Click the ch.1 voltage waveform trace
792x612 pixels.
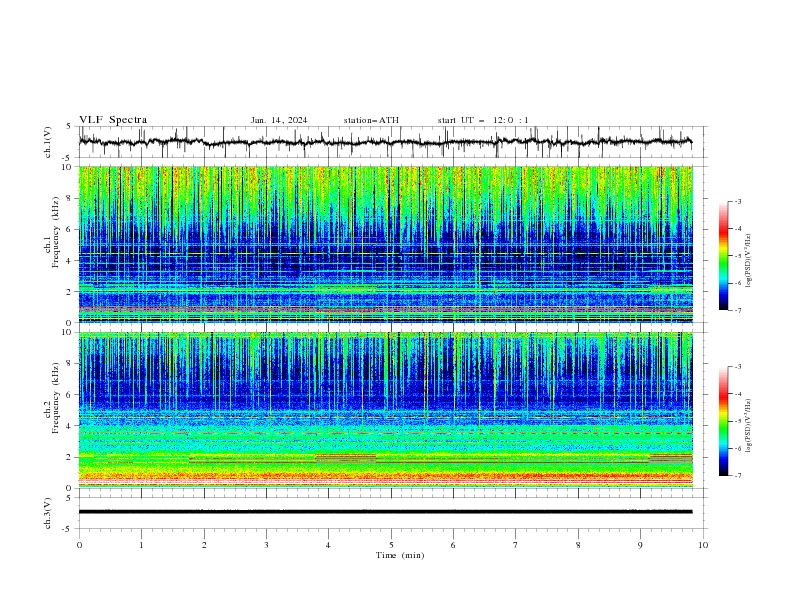(x=385, y=142)
